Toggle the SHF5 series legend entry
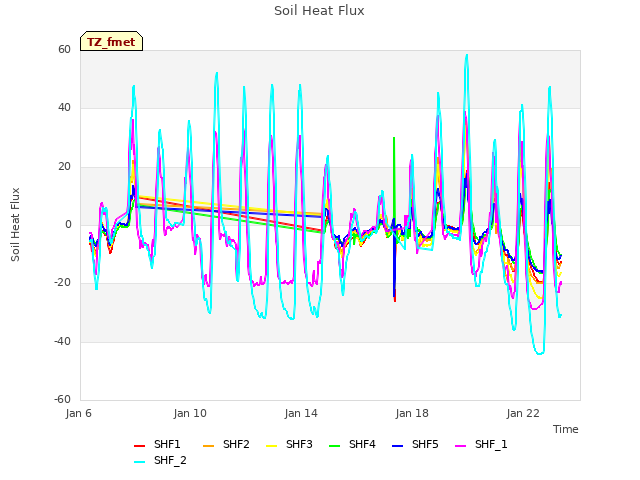Viewport: 640px width, 480px height. point(415,444)
